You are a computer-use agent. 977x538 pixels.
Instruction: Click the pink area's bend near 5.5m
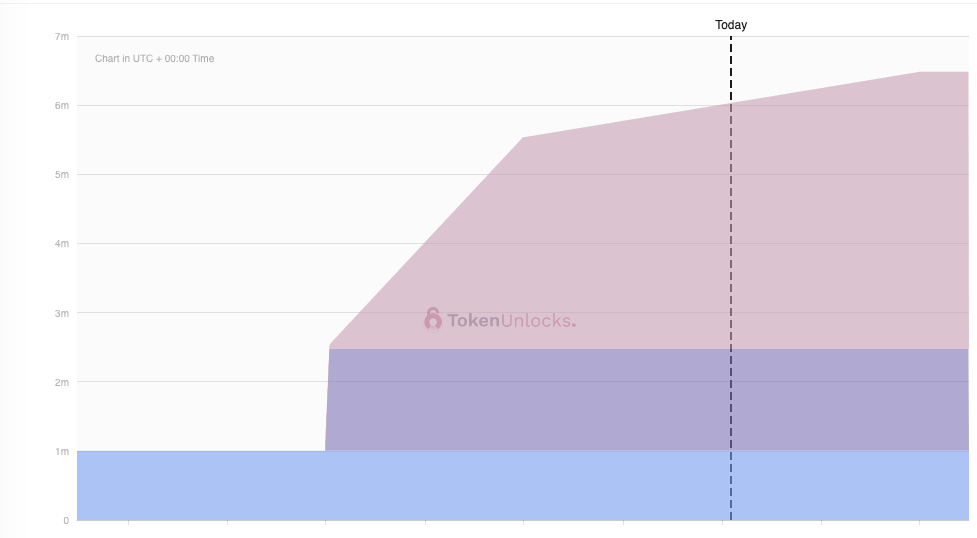click(x=524, y=138)
